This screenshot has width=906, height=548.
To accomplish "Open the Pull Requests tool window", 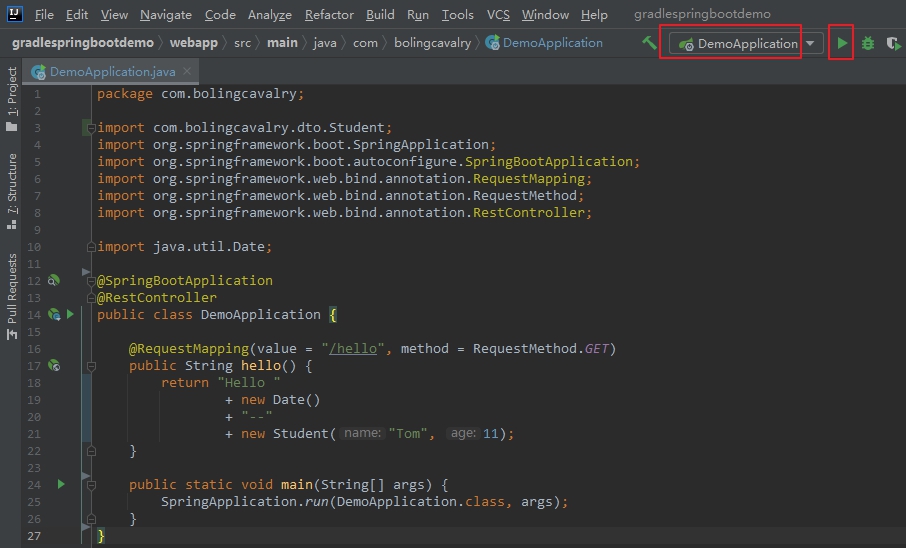I will pos(12,296).
